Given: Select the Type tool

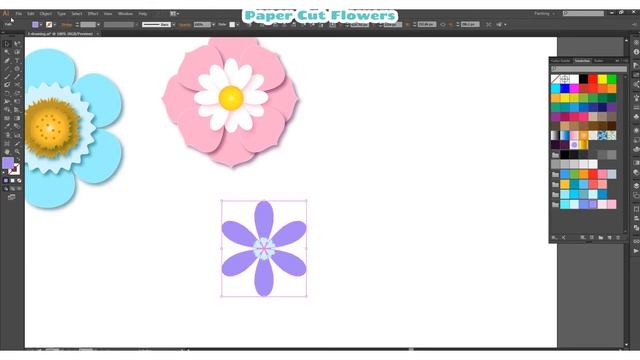Looking at the screenshot, I should coord(17,60).
